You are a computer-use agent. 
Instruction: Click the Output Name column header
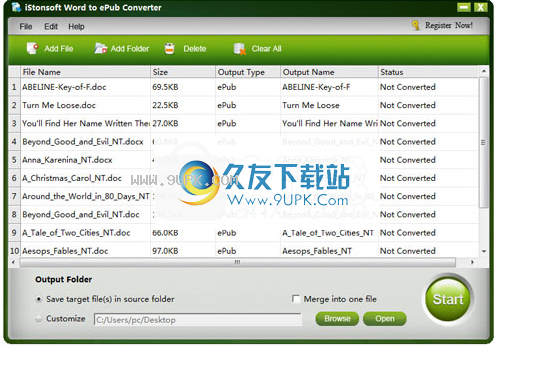329,72
